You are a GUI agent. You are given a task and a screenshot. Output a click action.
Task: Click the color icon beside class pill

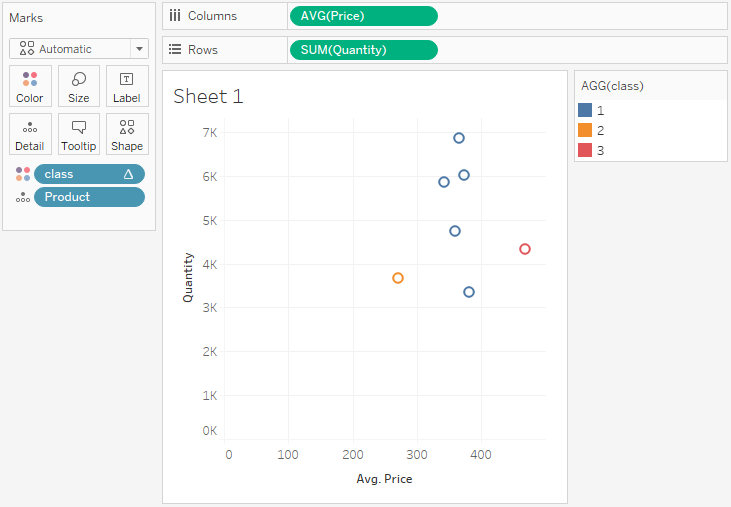pos(23,174)
